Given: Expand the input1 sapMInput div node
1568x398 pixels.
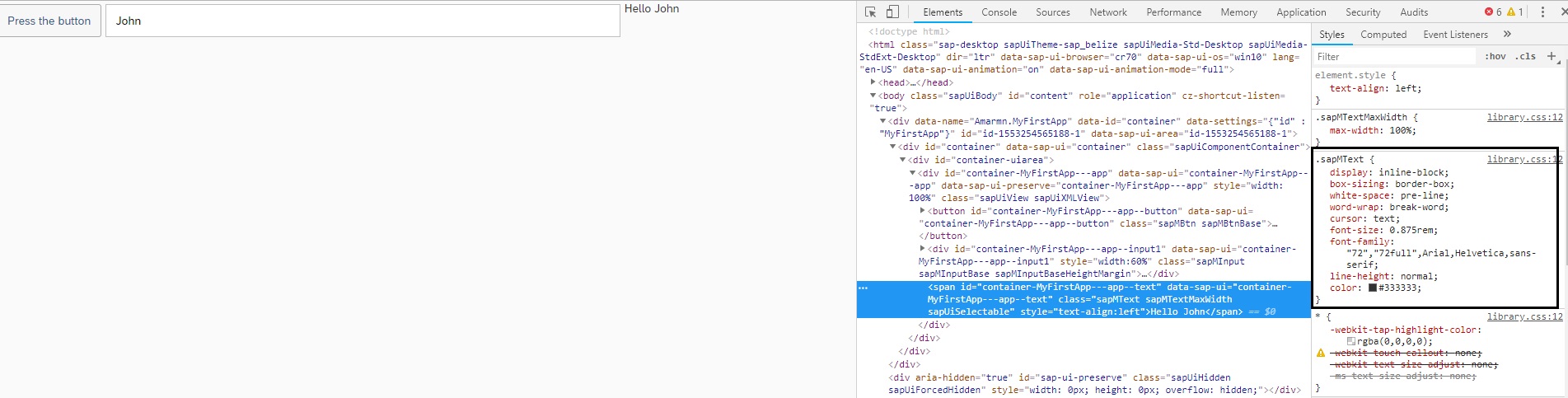Looking at the screenshot, I should (x=923, y=249).
